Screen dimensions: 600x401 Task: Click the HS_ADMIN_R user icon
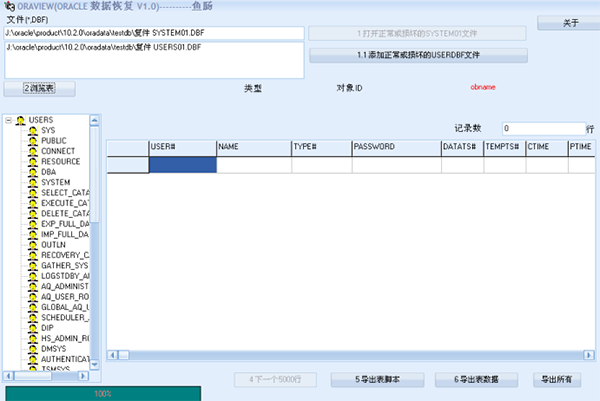[33, 338]
